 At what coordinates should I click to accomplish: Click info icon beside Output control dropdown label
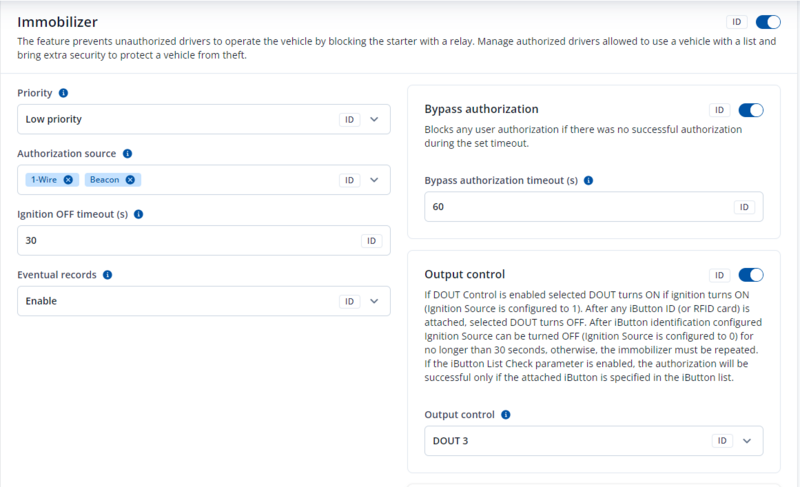tap(506, 414)
